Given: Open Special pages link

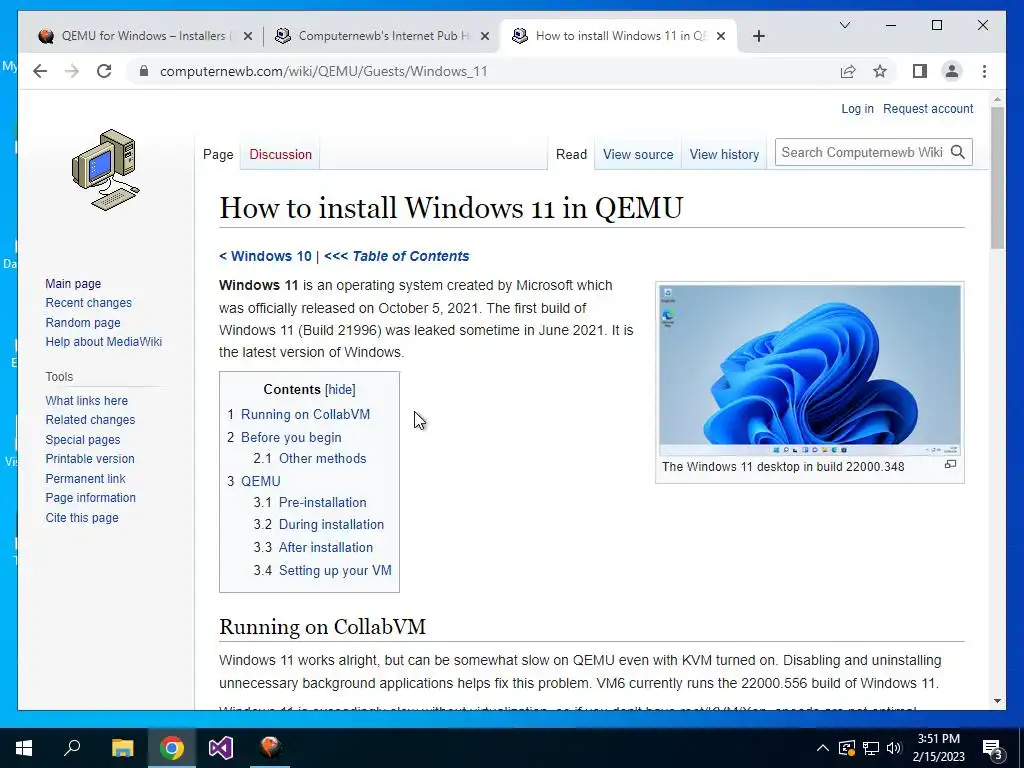Looking at the screenshot, I should 82,440.
